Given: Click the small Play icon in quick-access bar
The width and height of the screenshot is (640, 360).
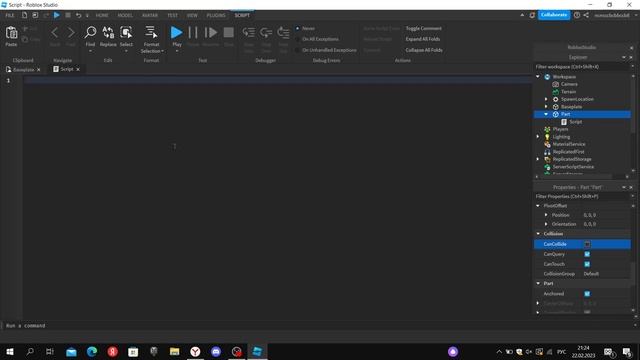Looking at the screenshot, I should (x=57, y=15).
